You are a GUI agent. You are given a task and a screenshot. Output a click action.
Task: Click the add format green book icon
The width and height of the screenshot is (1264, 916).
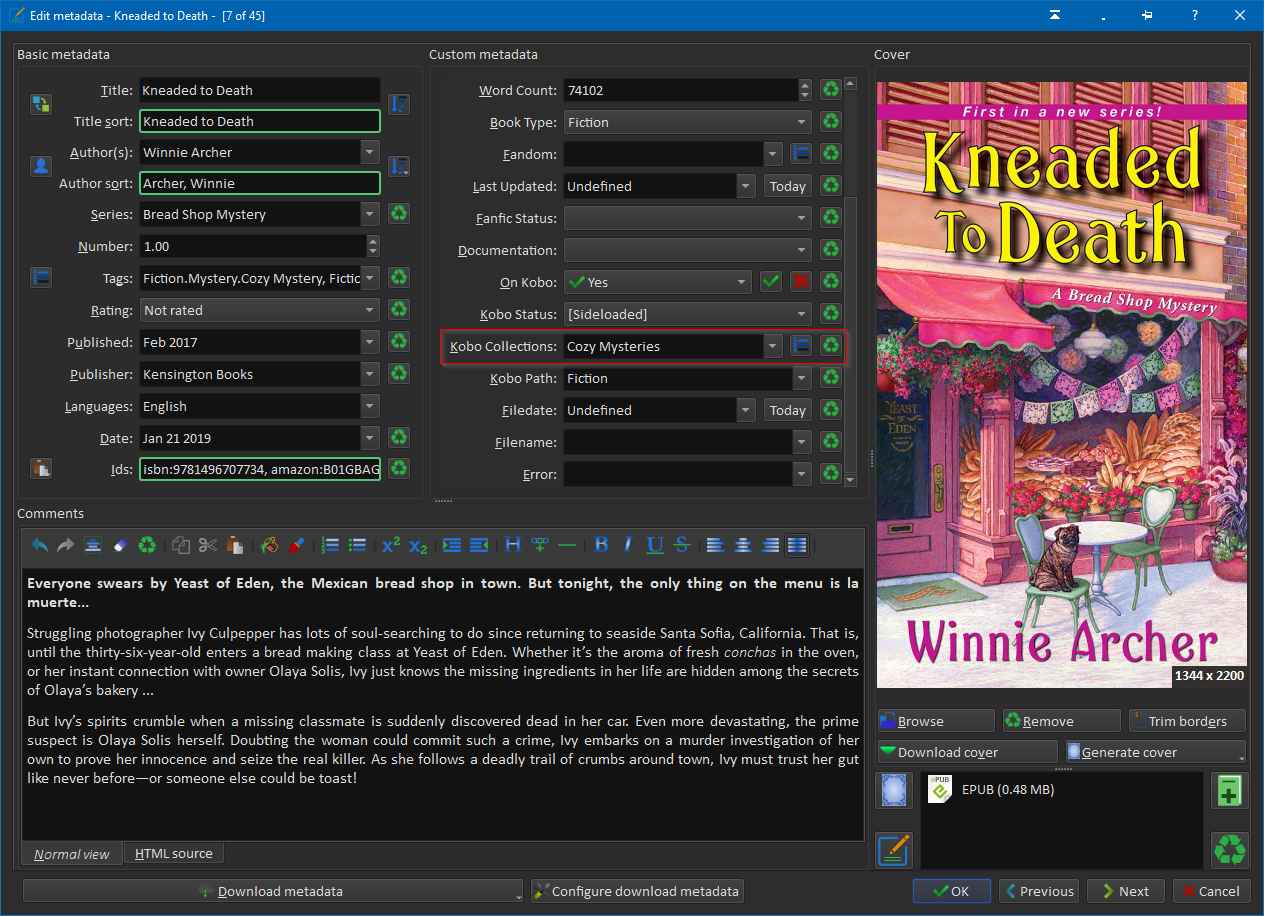(1229, 790)
